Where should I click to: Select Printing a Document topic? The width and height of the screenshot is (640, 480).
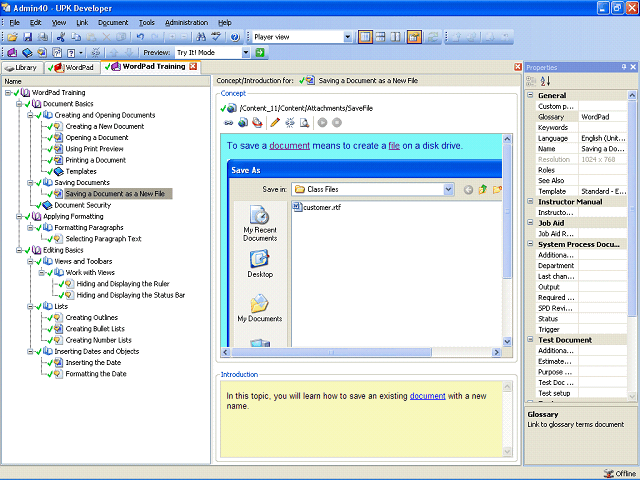coord(96,160)
